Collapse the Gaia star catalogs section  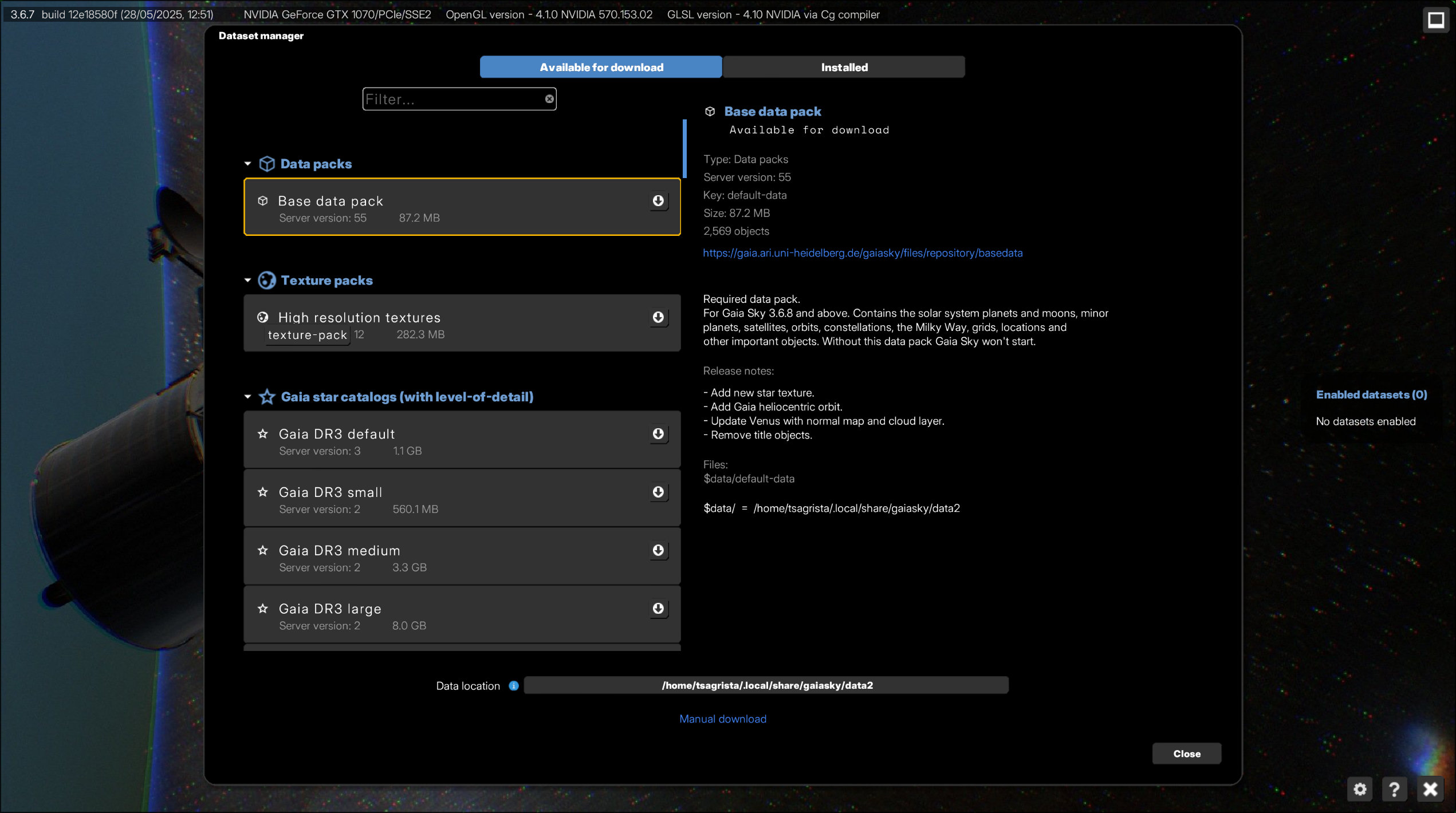pyautogui.click(x=247, y=397)
